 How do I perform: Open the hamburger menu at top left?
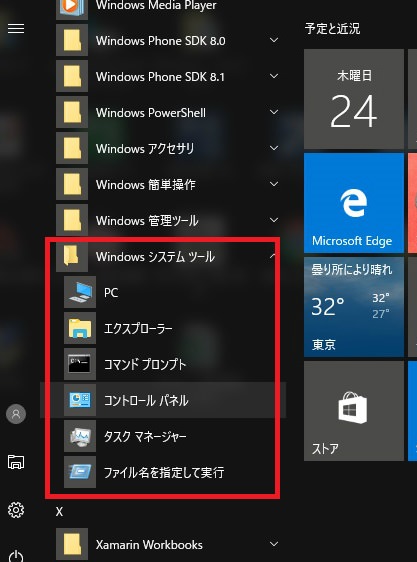click(16, 29)
